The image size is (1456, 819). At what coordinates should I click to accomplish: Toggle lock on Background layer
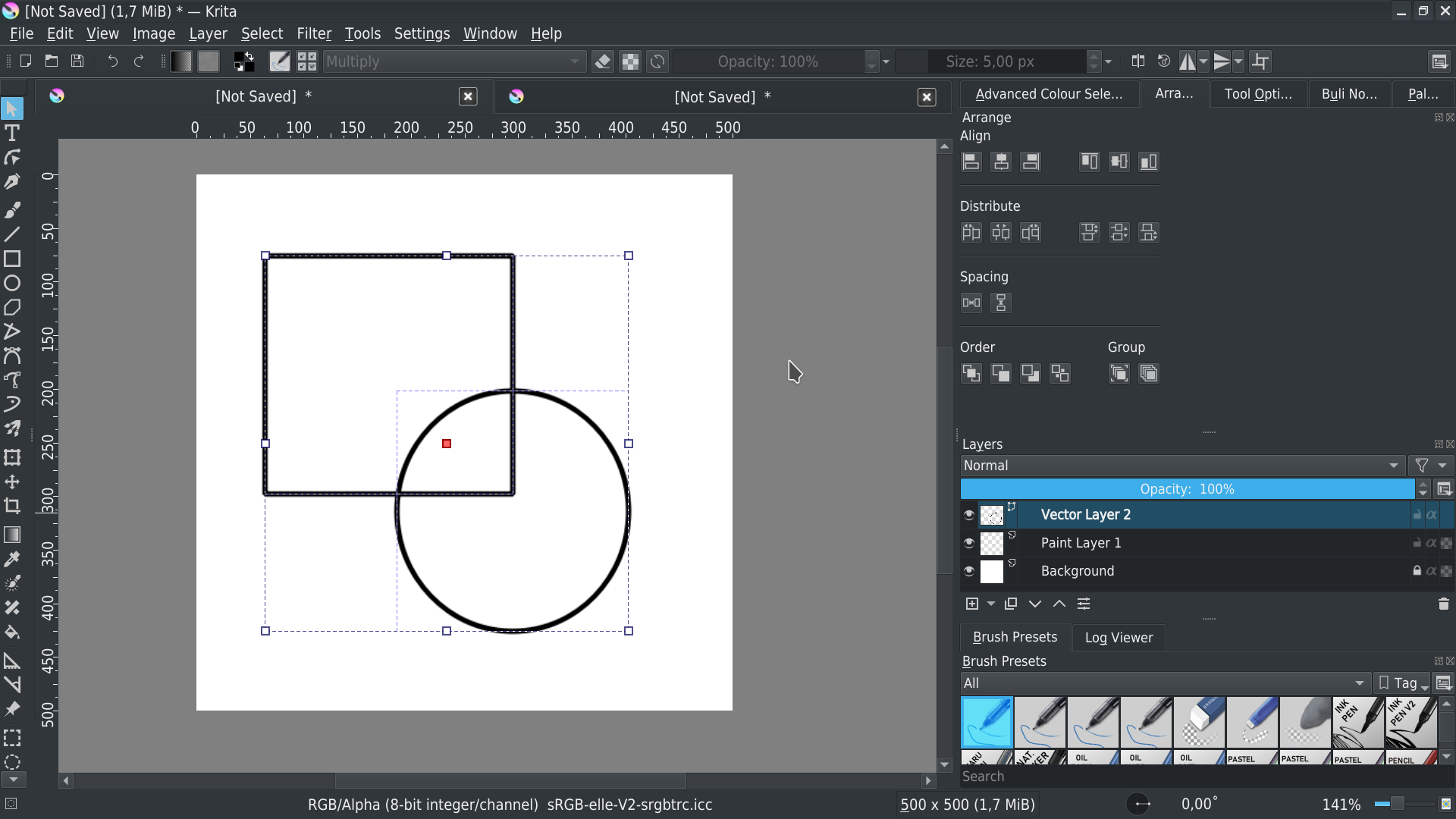coord(1417,571)
